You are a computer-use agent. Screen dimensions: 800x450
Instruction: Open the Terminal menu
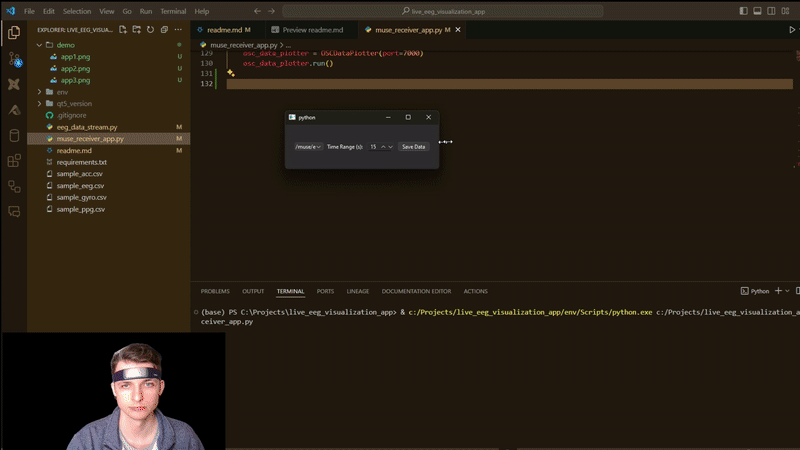pos(174,10)
